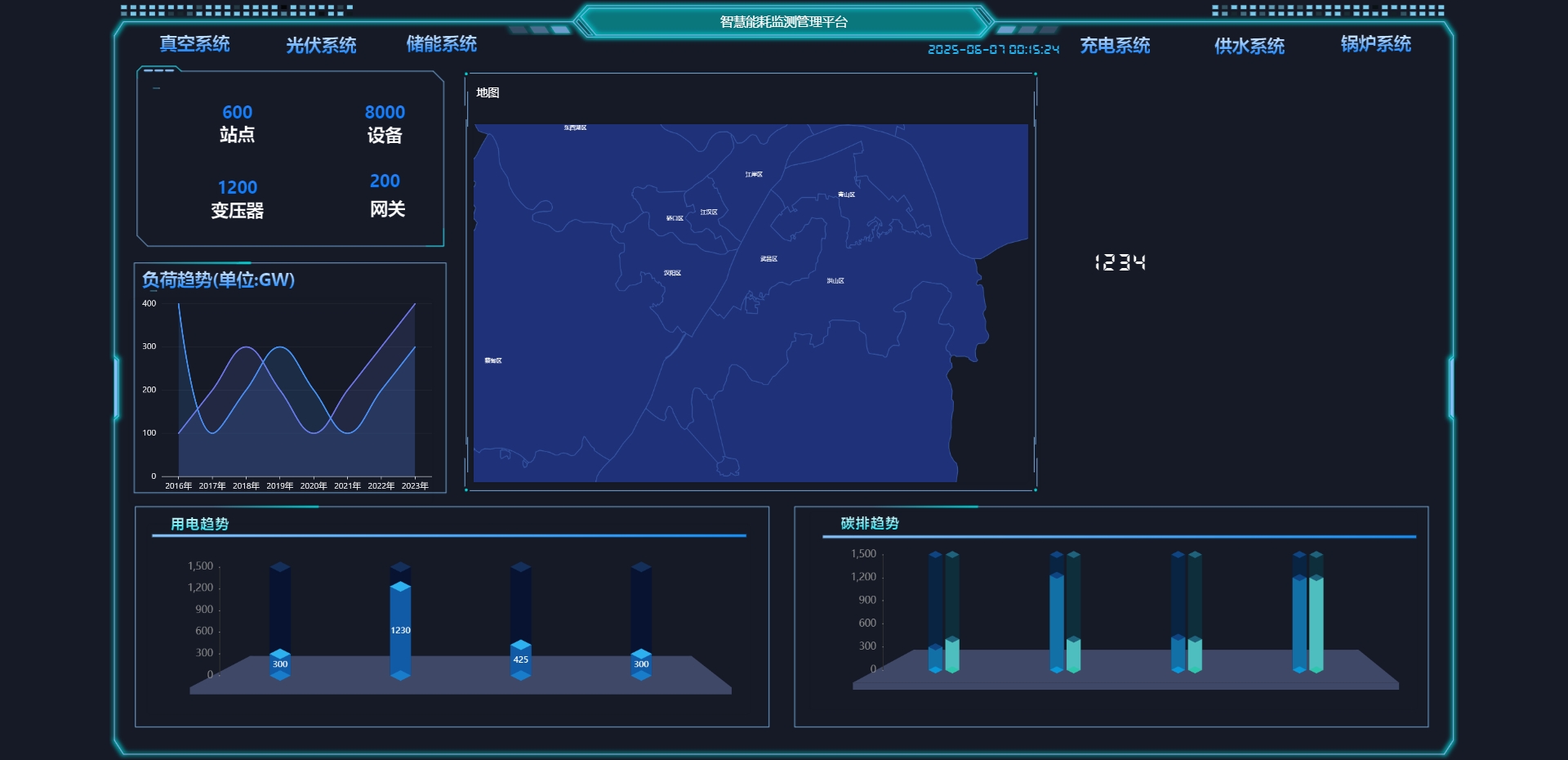Click the 洪山区 map region label

point(835,281)
